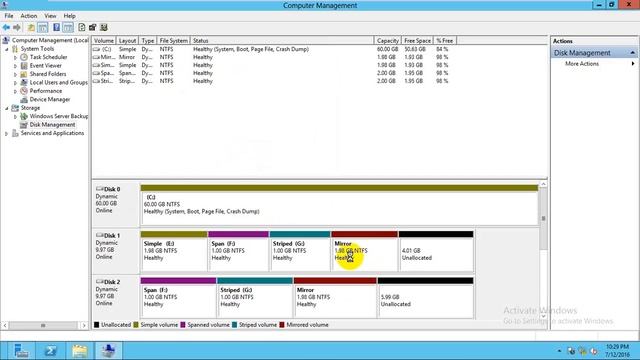Click the Disk 2 drive icon
Viewport: 640px width, 360px height.
point(100,282)
